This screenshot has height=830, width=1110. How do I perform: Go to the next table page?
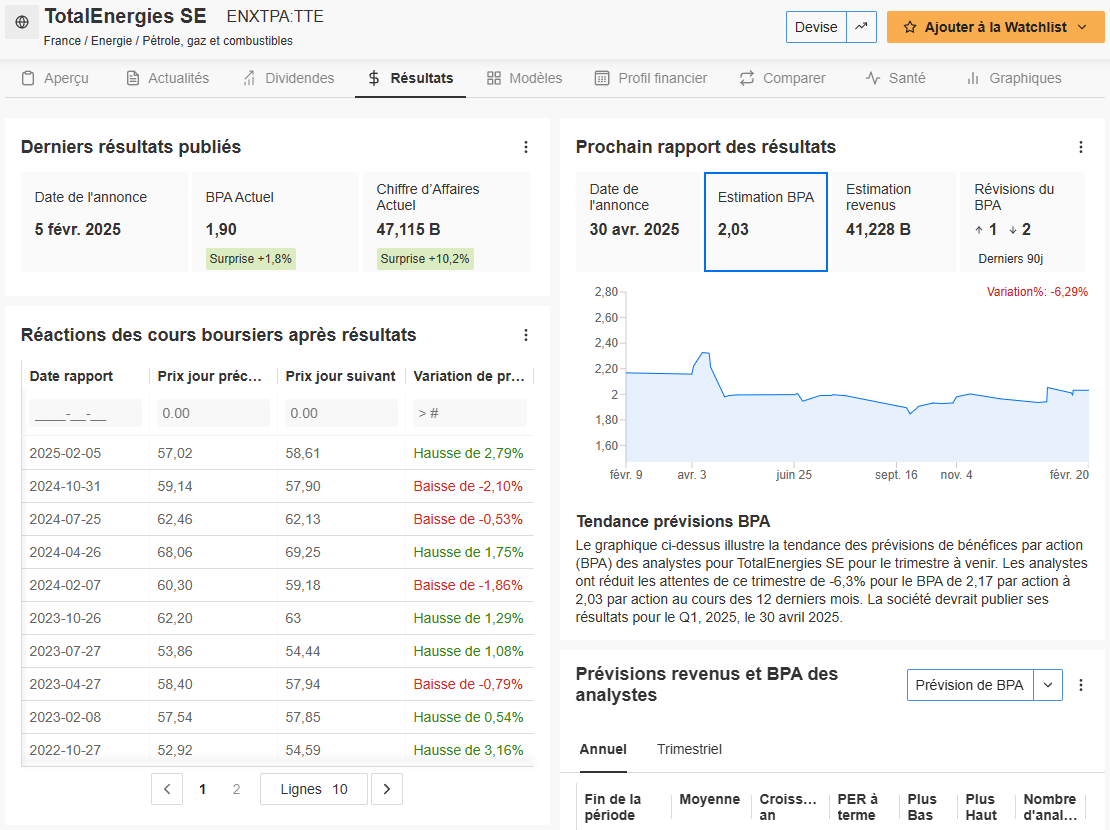pos(387,789)
